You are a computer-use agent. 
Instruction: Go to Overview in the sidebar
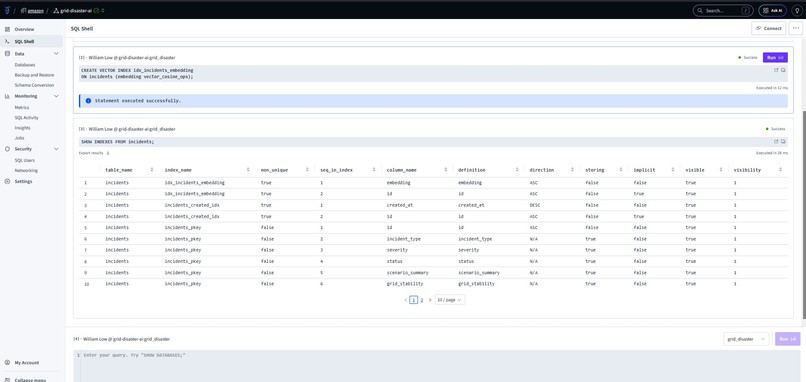click(x=24, y=29)
